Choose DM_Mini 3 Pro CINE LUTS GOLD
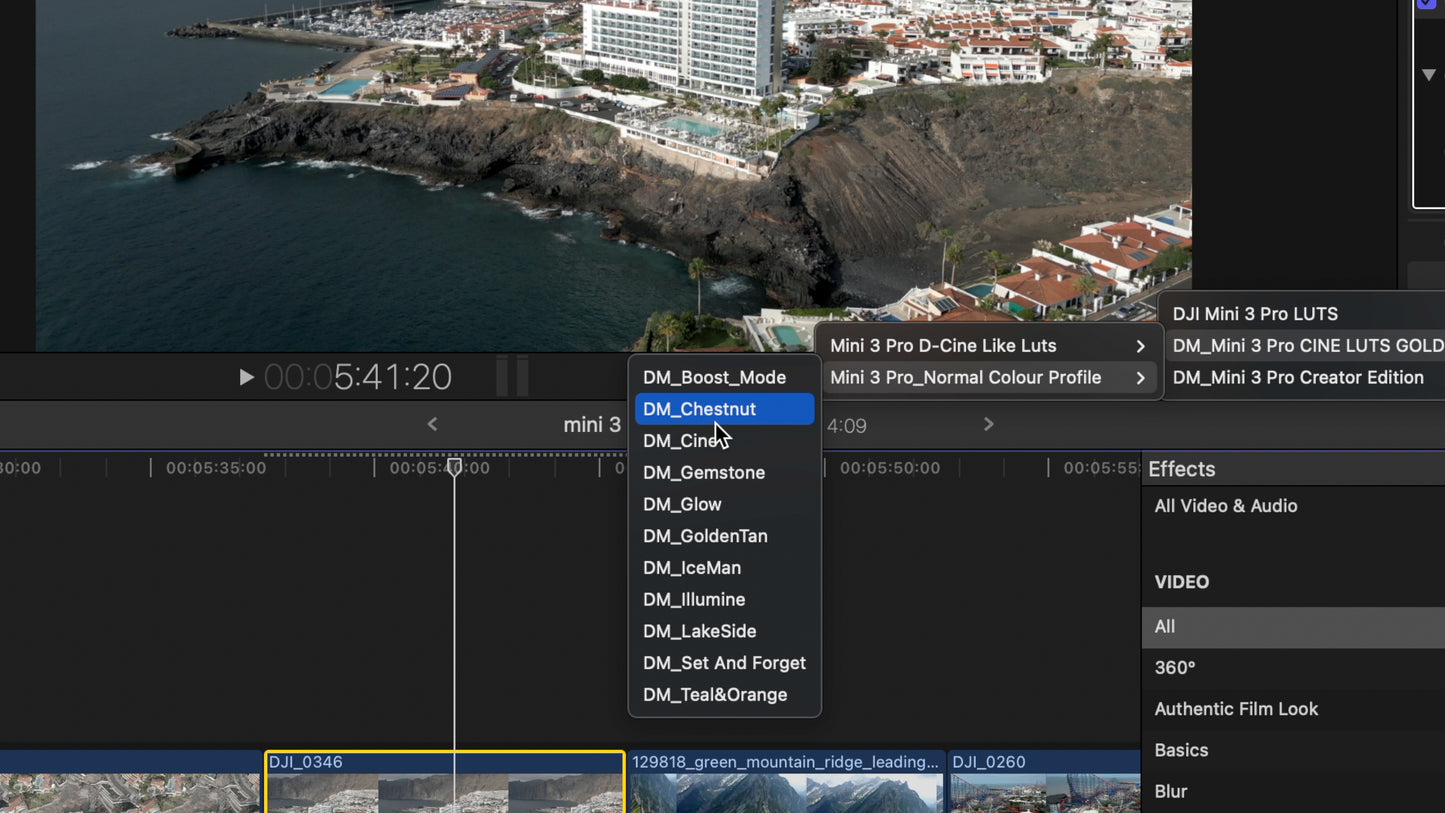1445x813 pixels. (1307, 345)
